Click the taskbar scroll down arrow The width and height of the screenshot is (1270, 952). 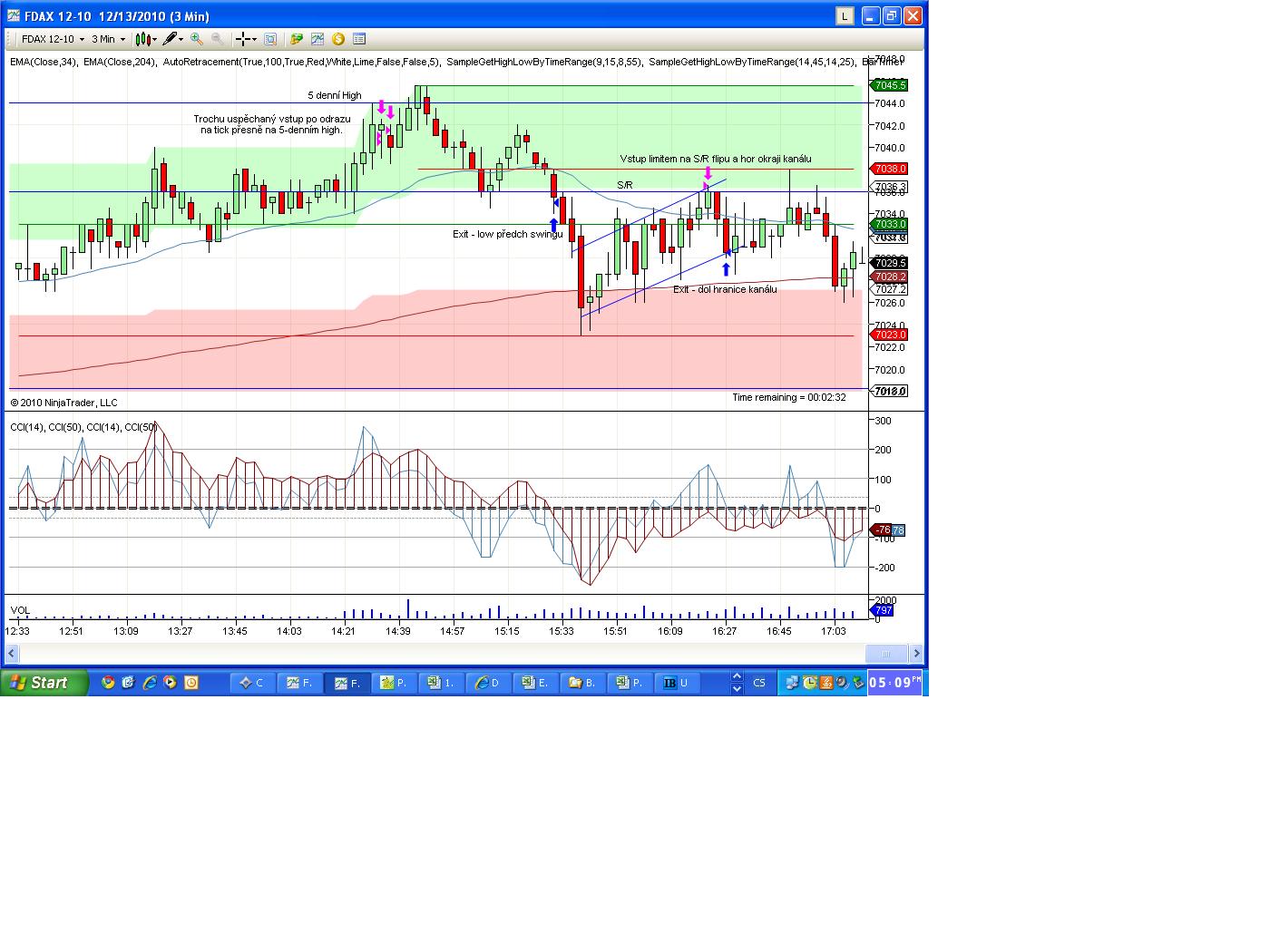click(737, 689)
